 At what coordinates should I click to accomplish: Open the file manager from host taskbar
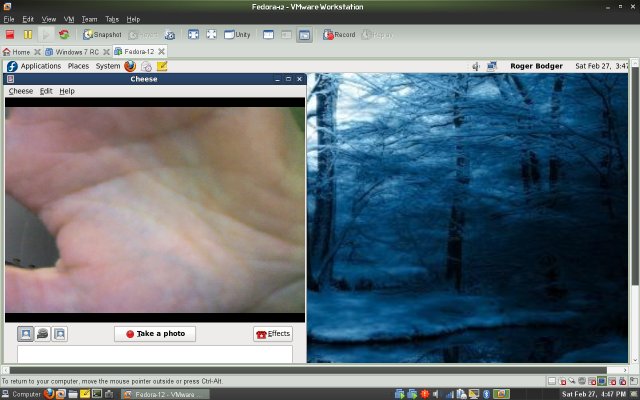(73, 394)
